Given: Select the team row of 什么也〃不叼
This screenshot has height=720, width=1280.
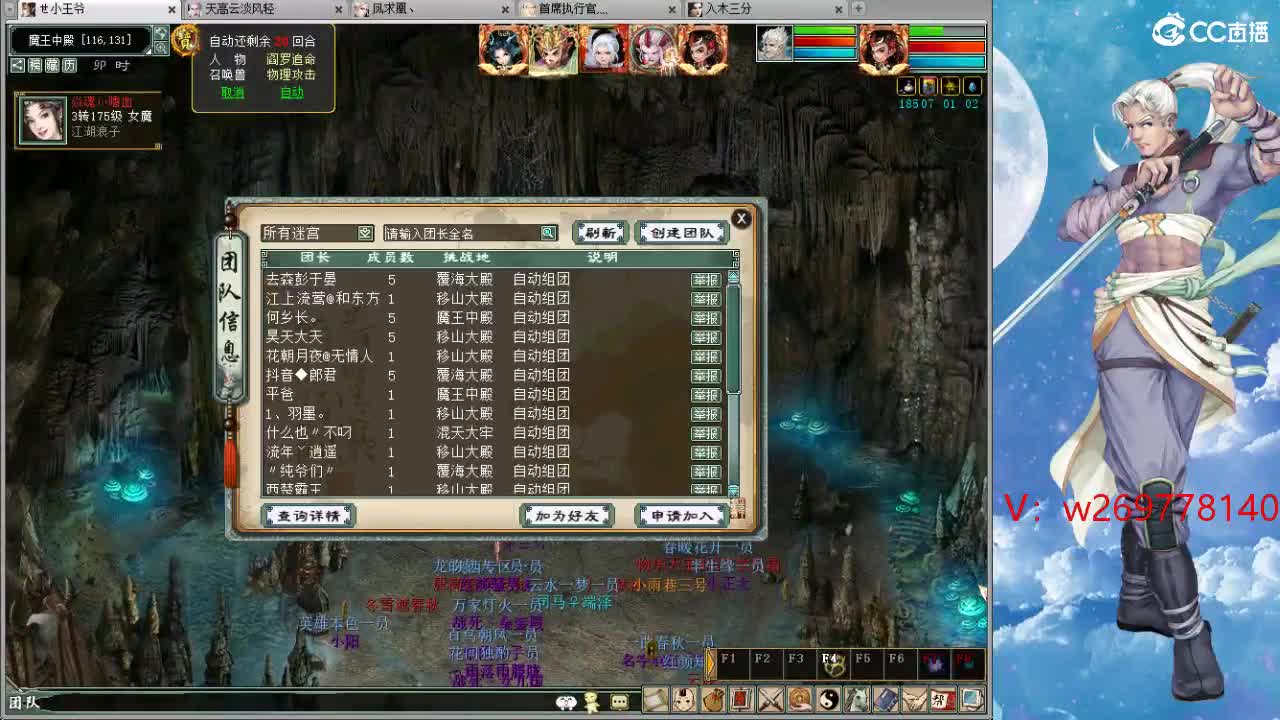Looking at the screenshot, I should [494, 433].
